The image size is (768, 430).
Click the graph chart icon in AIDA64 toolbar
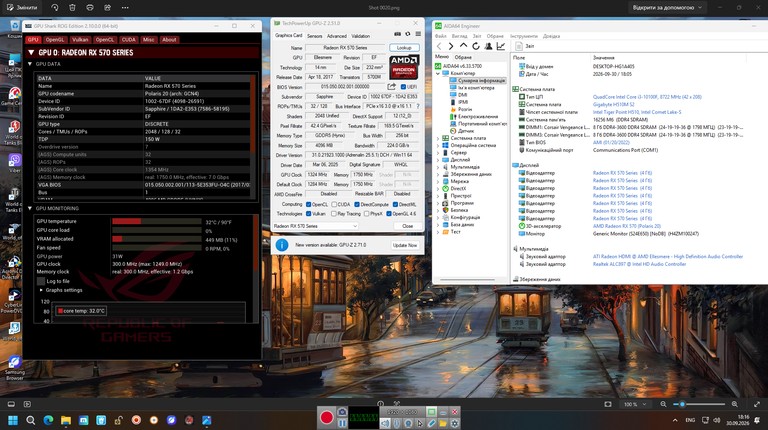[x=501, y=46]
